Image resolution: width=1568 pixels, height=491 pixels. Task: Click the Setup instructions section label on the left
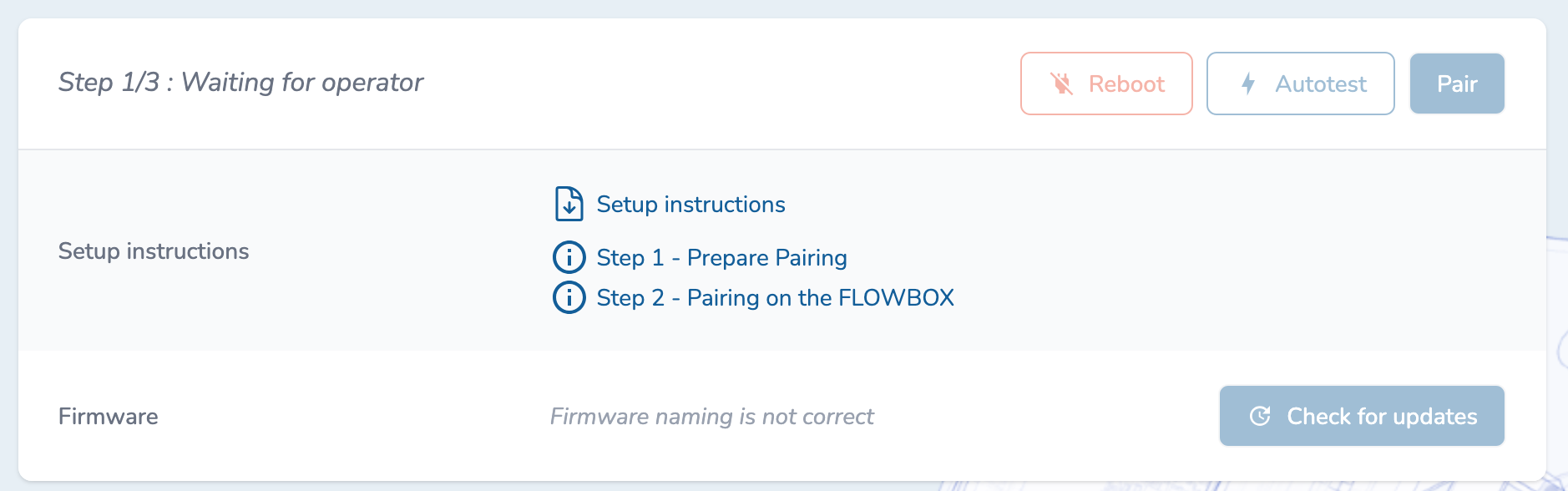(x=154, y=251)
